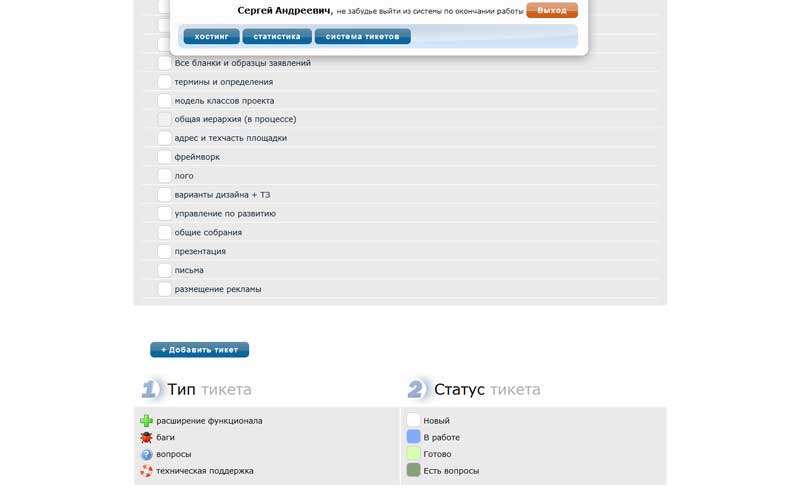Viewport: 800px width, 500px height.
Task: Click the В работе status label
Action: click(441, 438)
